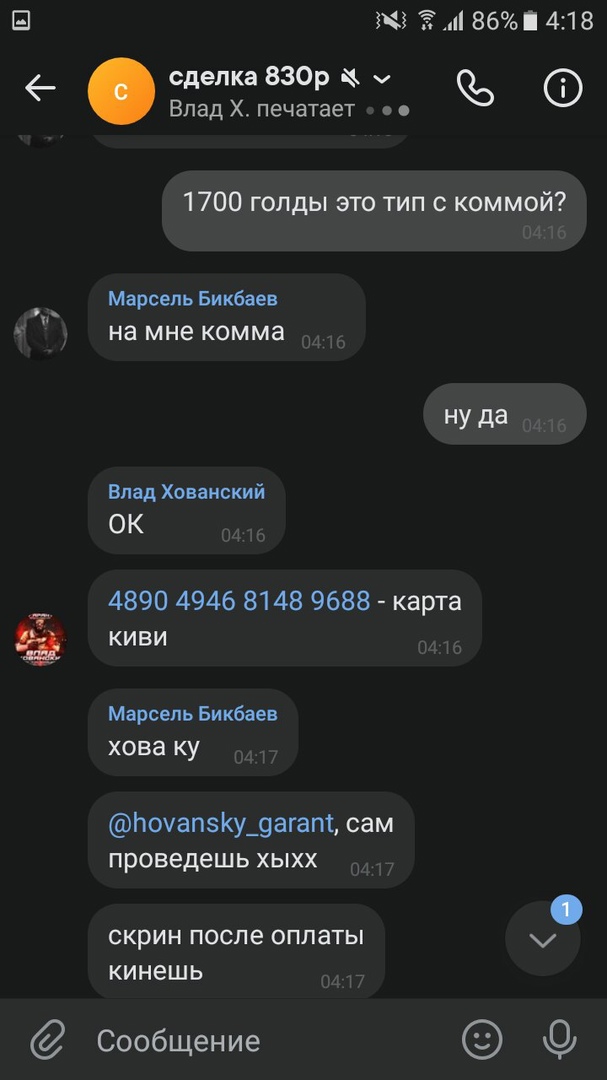The height and width of the screenshot is (1080, 607).
Task: Tap the card number 4890 4946 8148 9688 link
Action: pos(239,601)
